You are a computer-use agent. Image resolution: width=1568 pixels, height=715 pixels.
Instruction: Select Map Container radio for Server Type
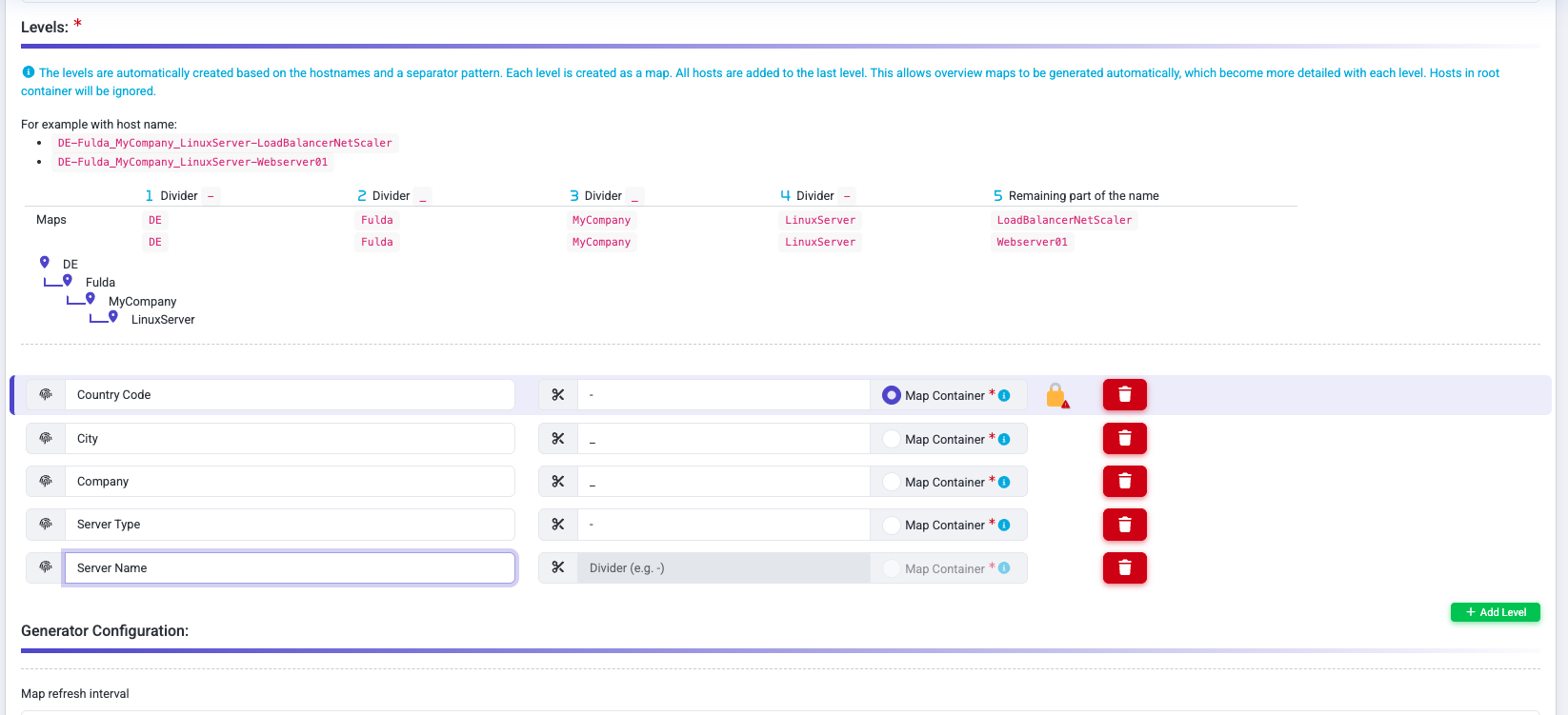[x=891, y=526]
